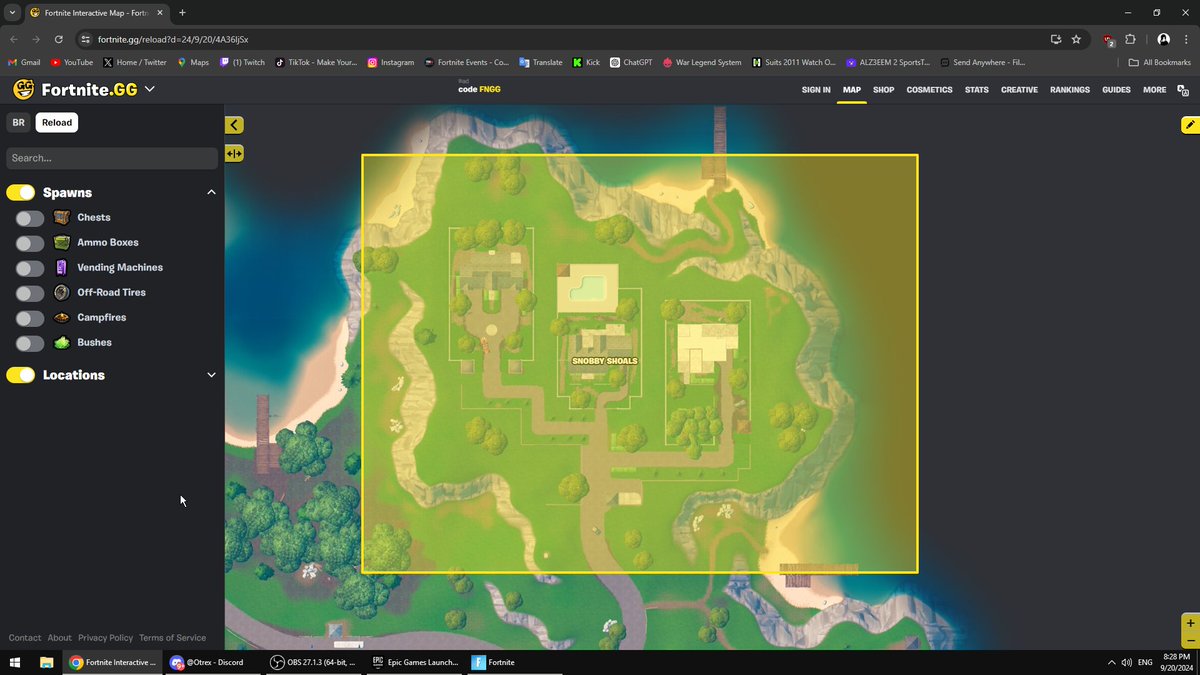Screen dimensions: 1200x675
Task: Enable the Ammo Boxes toggle
Action: coord(30,242)
